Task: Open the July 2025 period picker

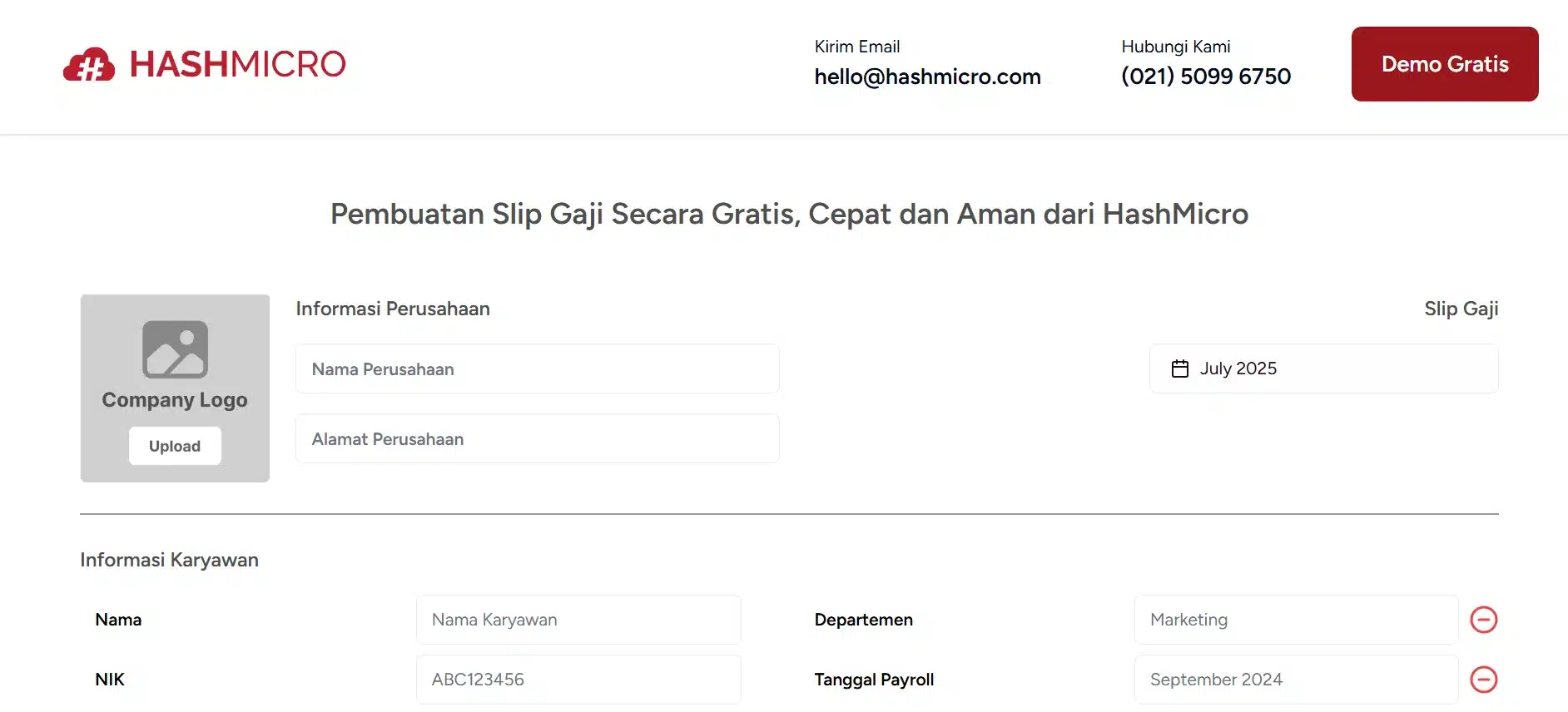Action: coord(1323,368)
